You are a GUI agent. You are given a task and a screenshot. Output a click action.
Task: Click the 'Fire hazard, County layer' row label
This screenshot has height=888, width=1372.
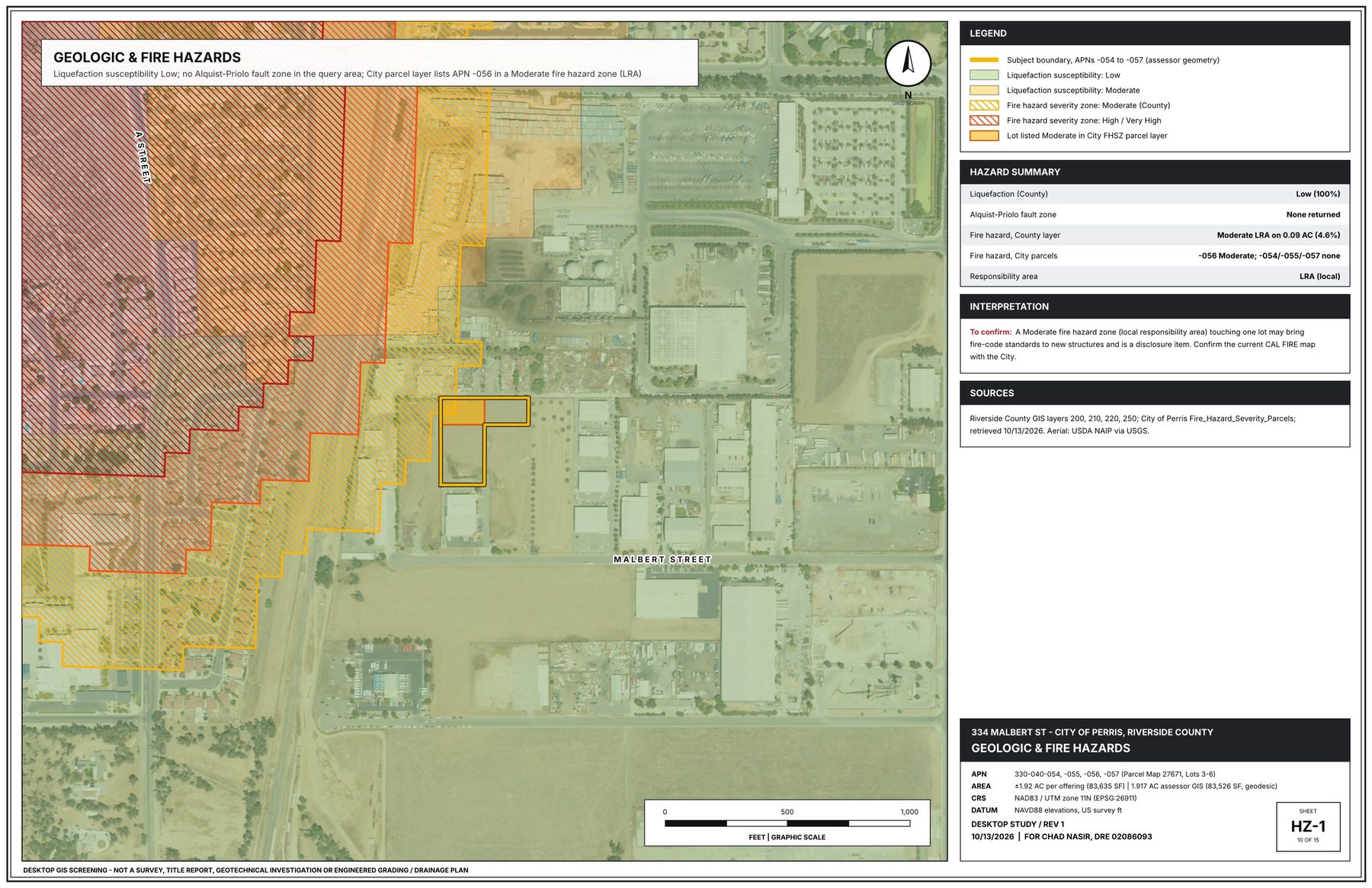1015,236
